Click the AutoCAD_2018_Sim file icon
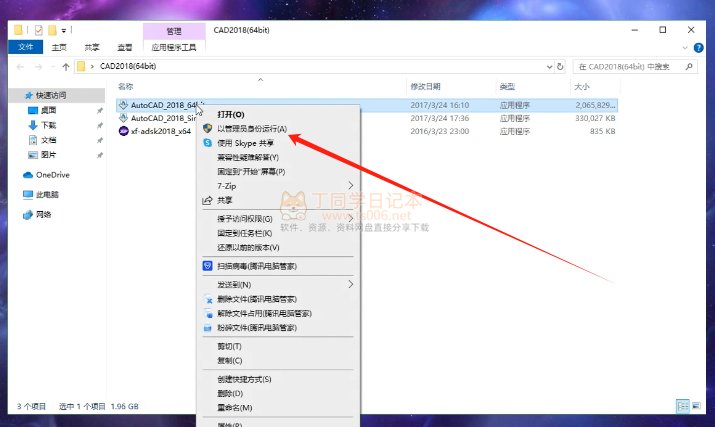The width and height of the screenshot is (715, 427). coord(123,118)
